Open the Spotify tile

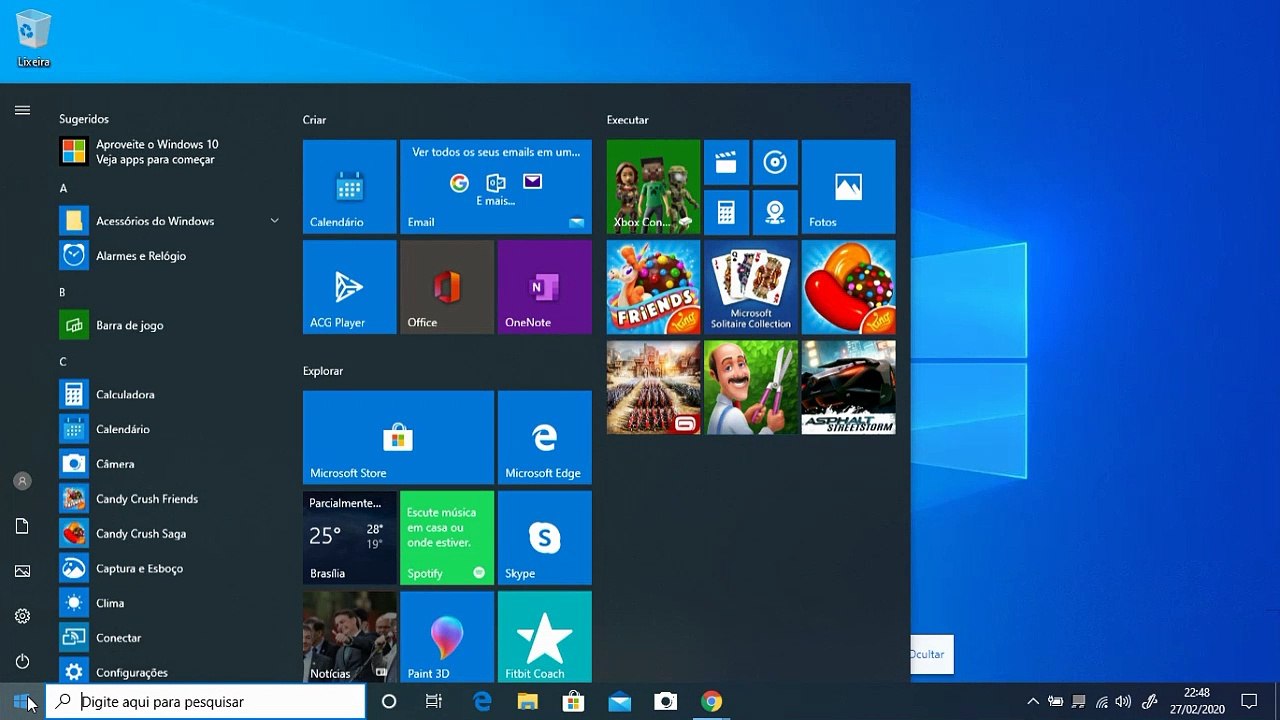click(x=446, y=537)
